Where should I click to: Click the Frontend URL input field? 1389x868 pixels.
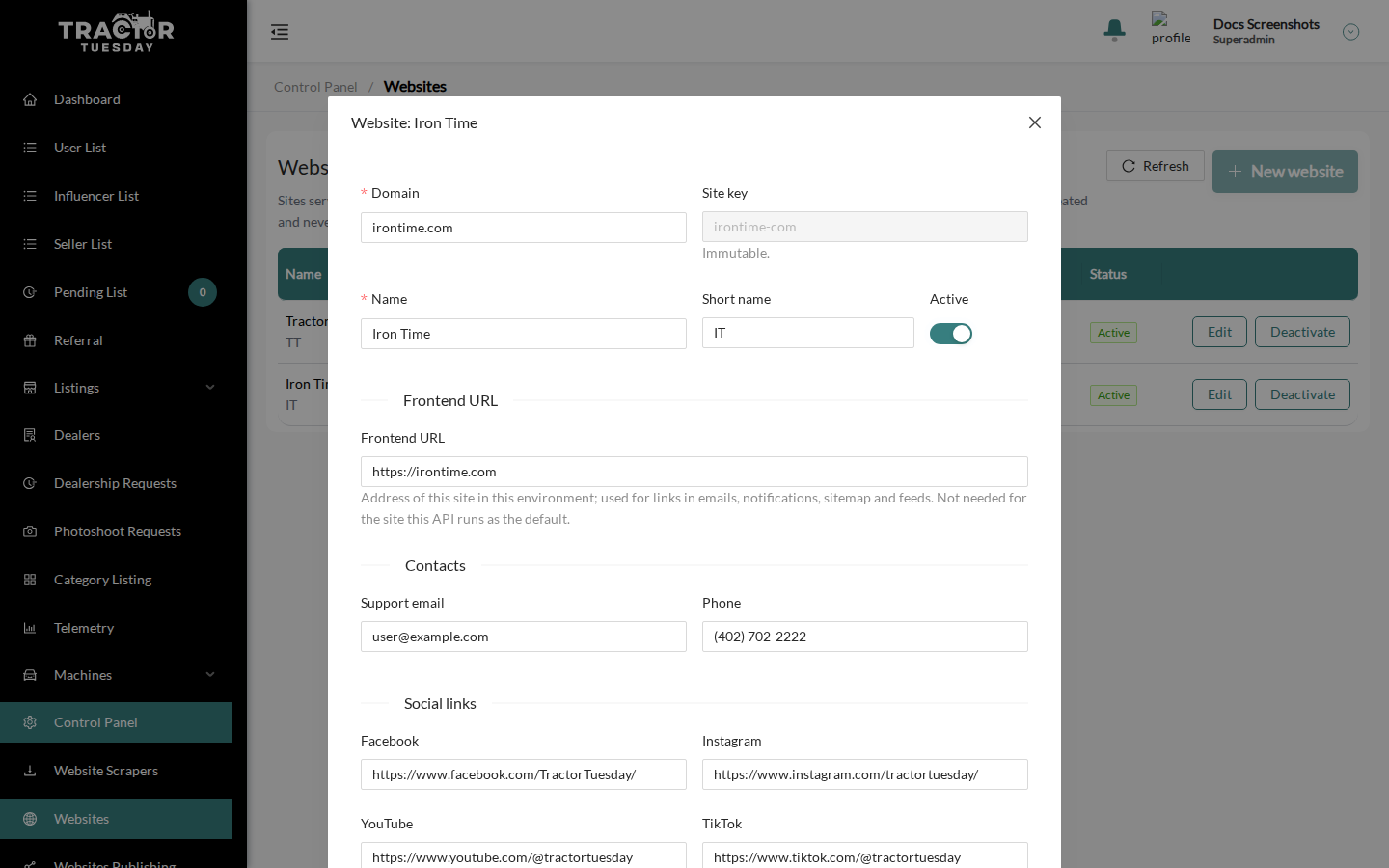(x=694, y=472)
